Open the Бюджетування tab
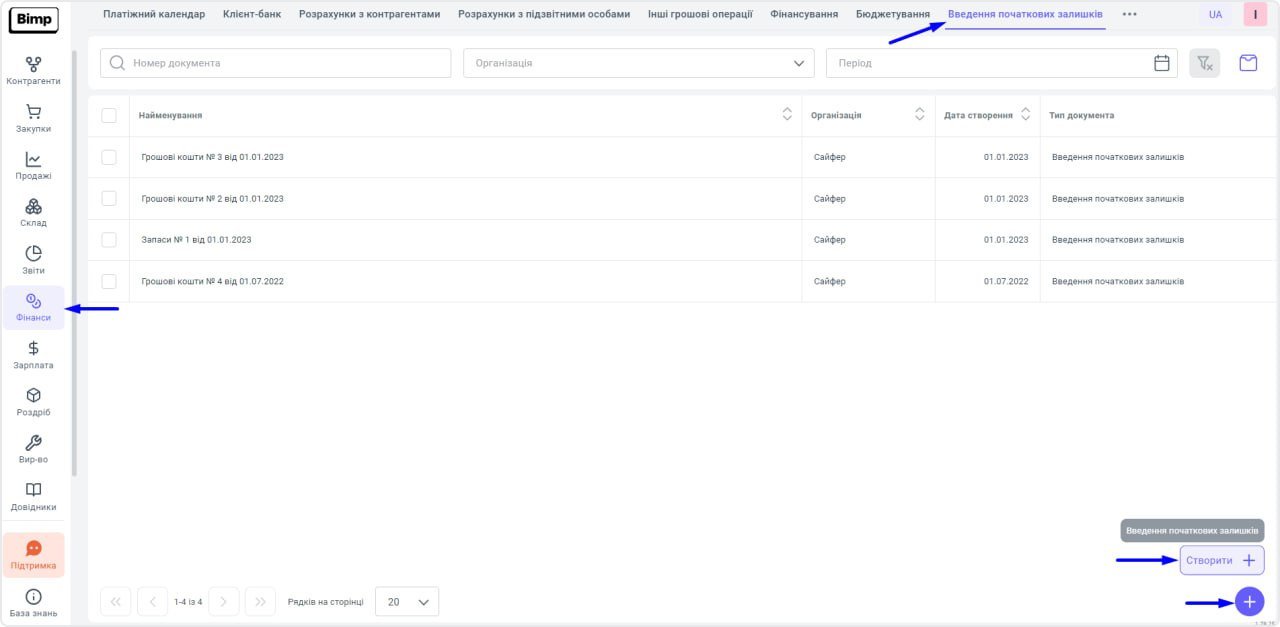Viewport: 1280px width, 627px height. pos(892,14)
